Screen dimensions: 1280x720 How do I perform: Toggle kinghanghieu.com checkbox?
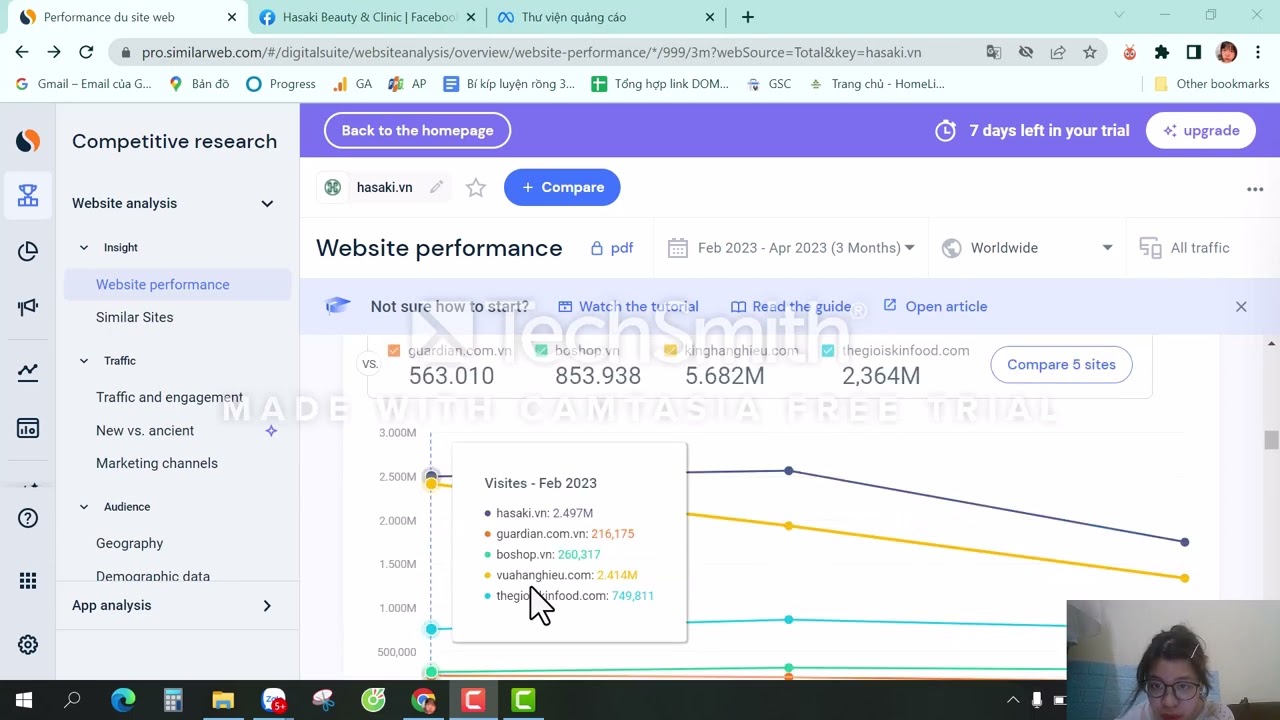coord(671,351)
